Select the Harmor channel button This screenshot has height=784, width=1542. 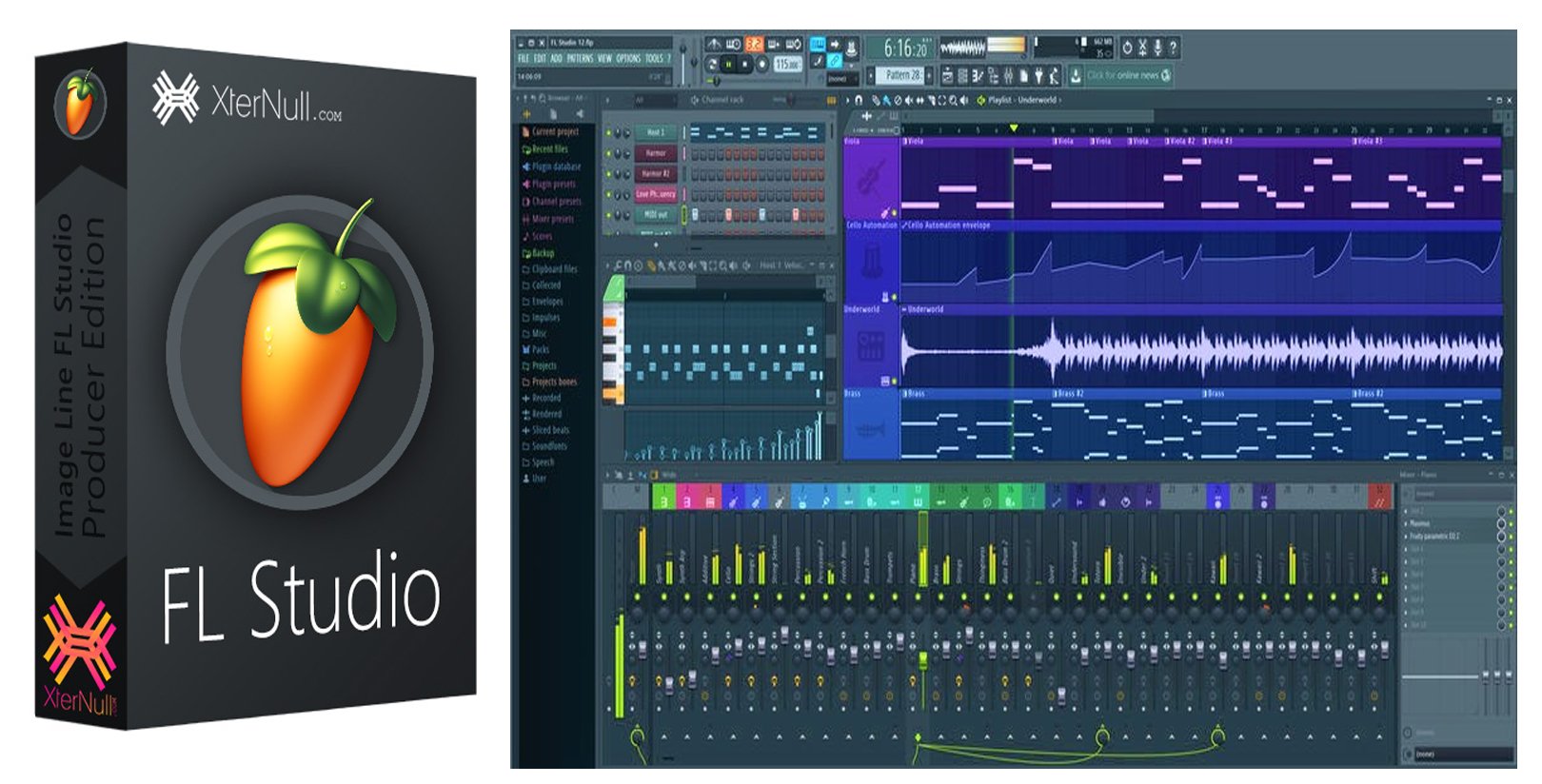pyautogui.click(x=656, y=152)
